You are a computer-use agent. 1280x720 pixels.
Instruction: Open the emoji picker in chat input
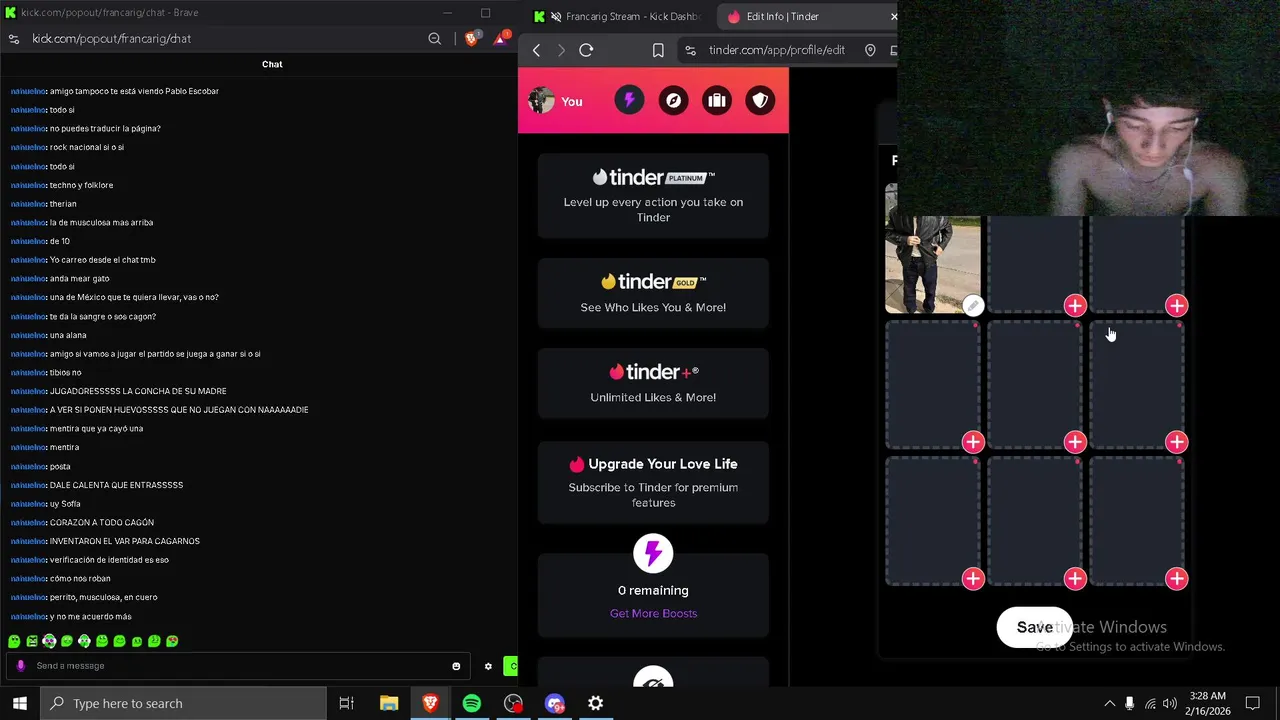click(x=456, y=666)
